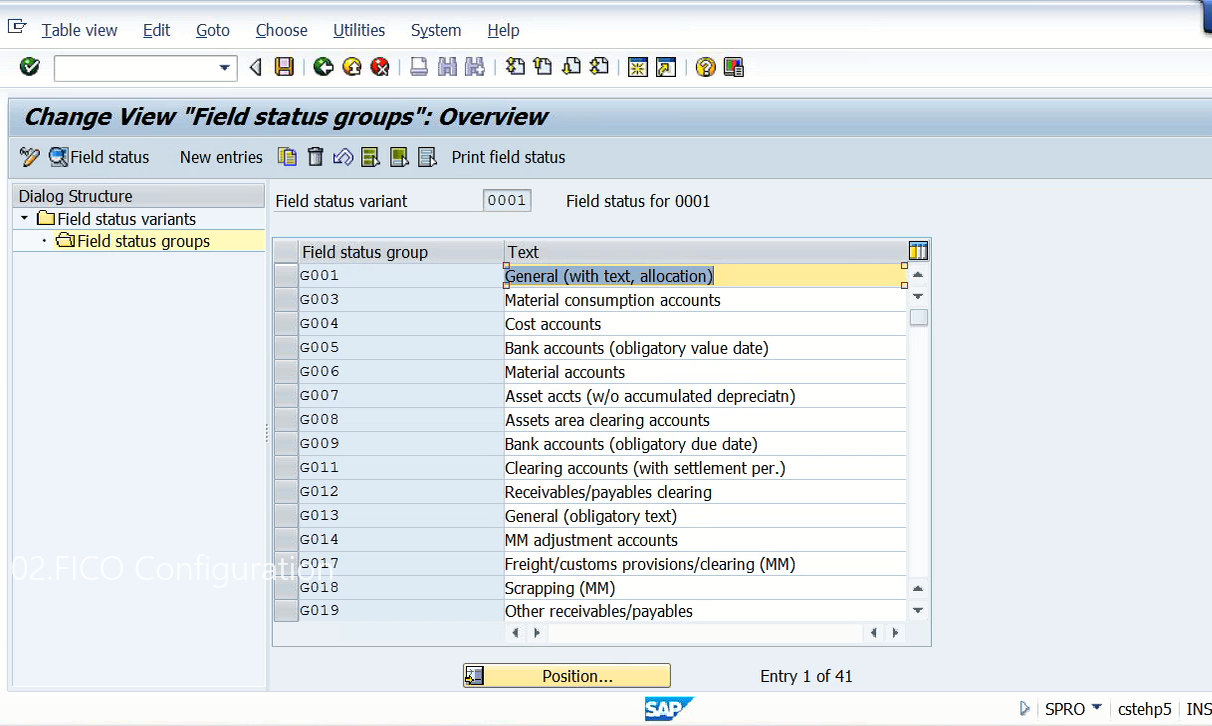Select row selector for G005
This screenshot has height=726, width=1212.
pos(286,348)
